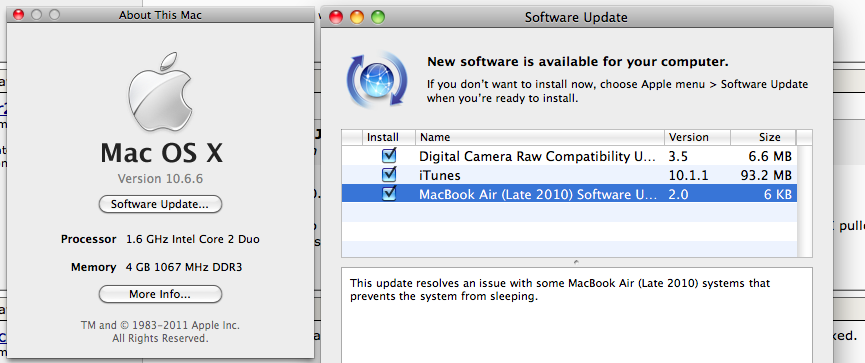Click the Apple copyright notice text

160,332
